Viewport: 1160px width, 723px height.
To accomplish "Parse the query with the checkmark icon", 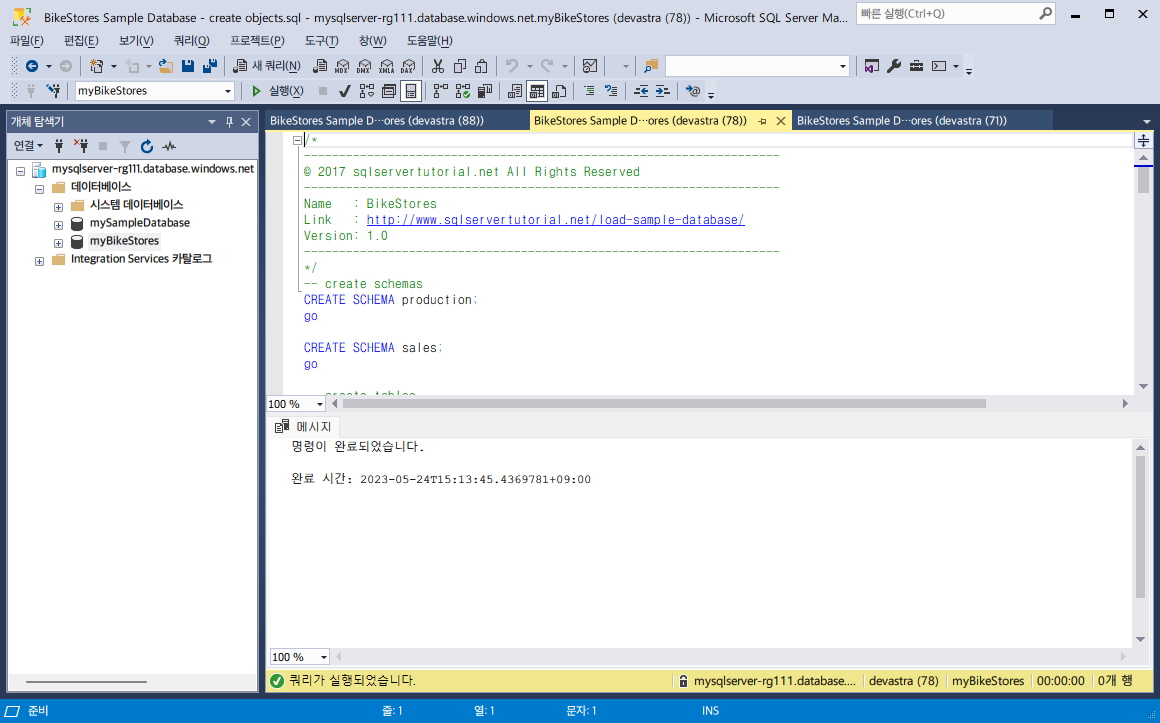I will (345, 91).
